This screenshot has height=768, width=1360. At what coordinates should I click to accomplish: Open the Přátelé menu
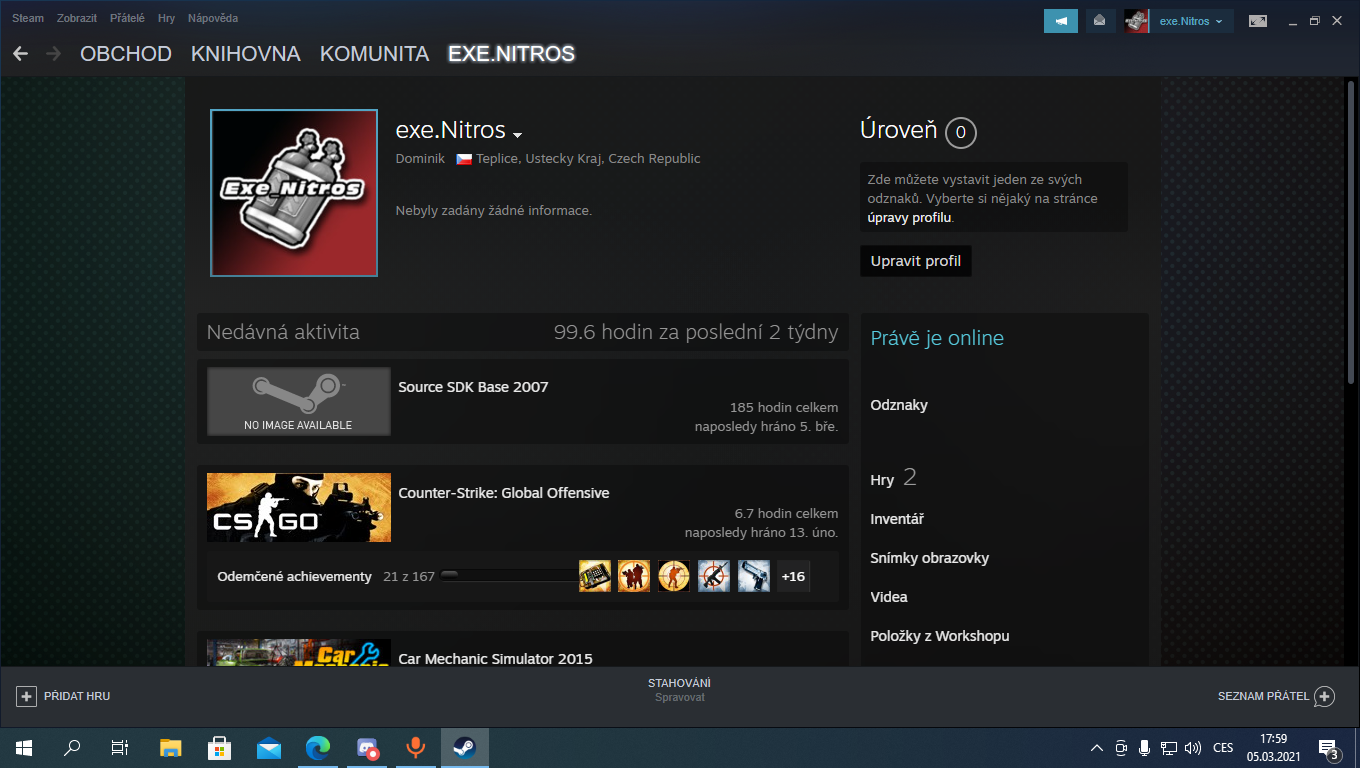[x=127, y=18]
